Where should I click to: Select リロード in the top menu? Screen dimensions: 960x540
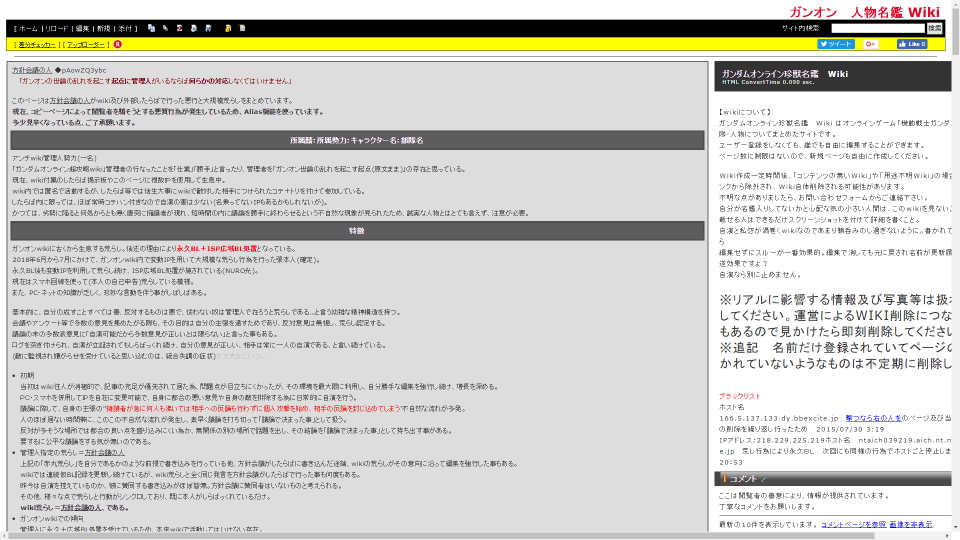[x=57, y=29]
